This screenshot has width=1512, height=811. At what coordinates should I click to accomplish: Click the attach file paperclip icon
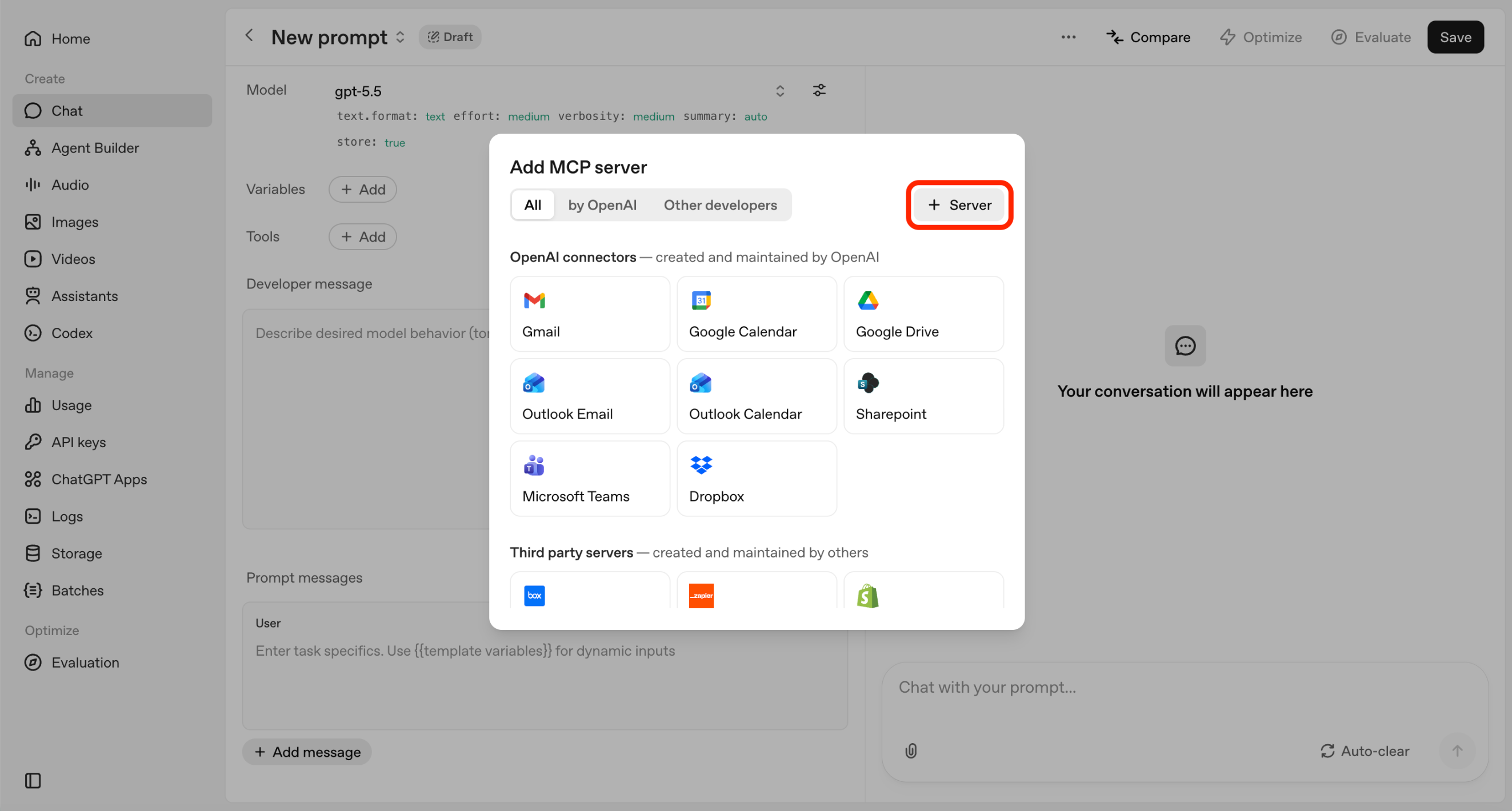click(x=910, y=750)
